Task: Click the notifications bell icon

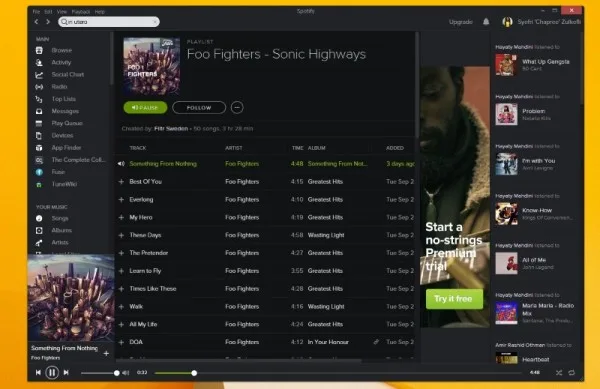Action: 486,22
